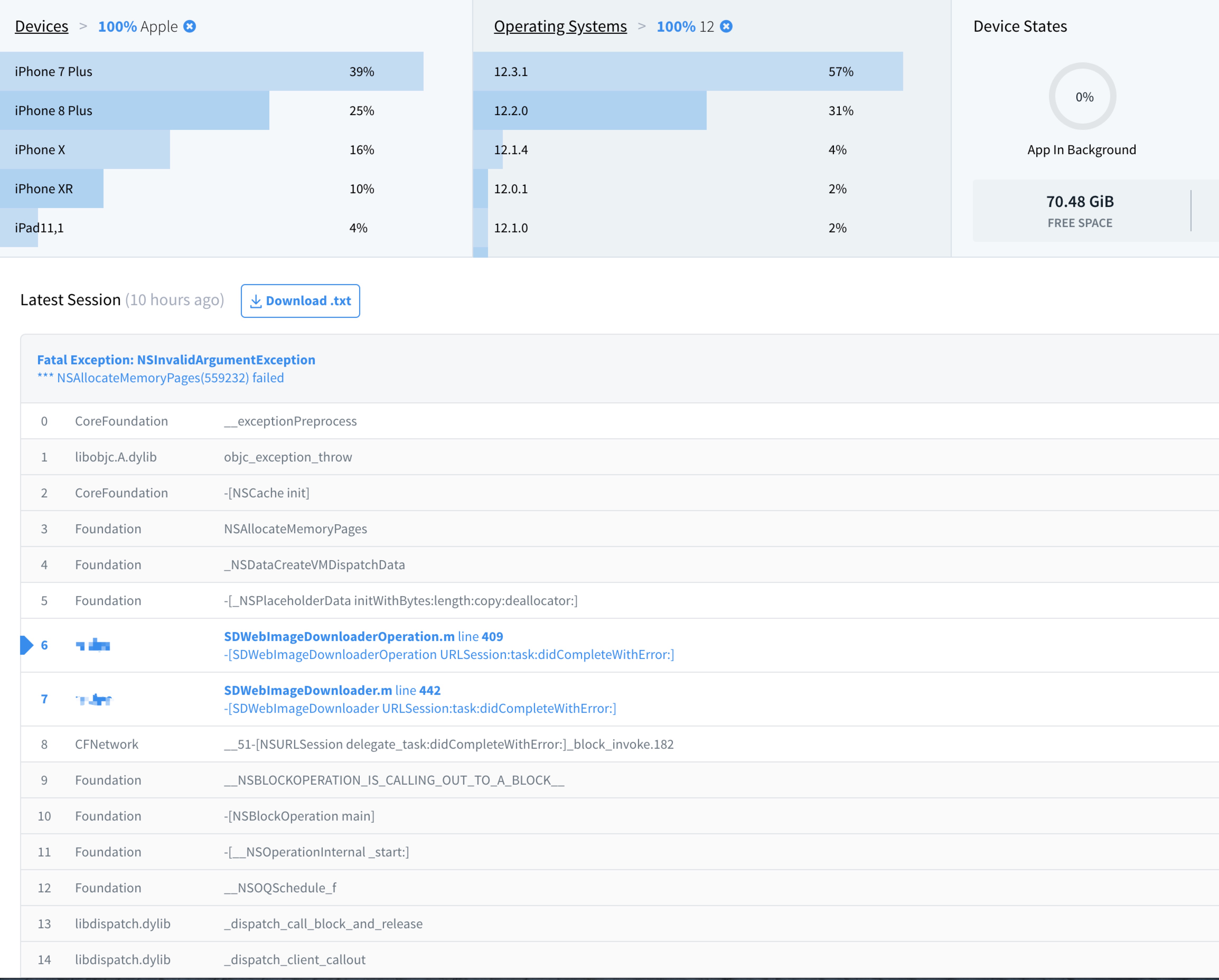Expand stack frame 6 with the blue triangle
The height and width of the screenshot is (980, 1219).
(x=25, y=645)
